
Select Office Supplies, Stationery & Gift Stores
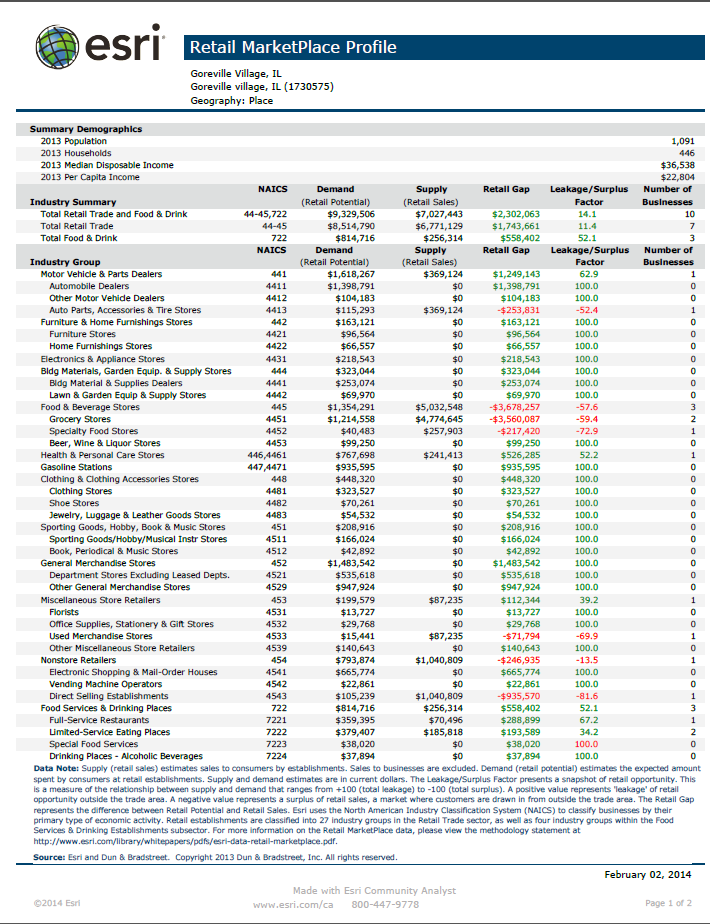pos(131,625)
